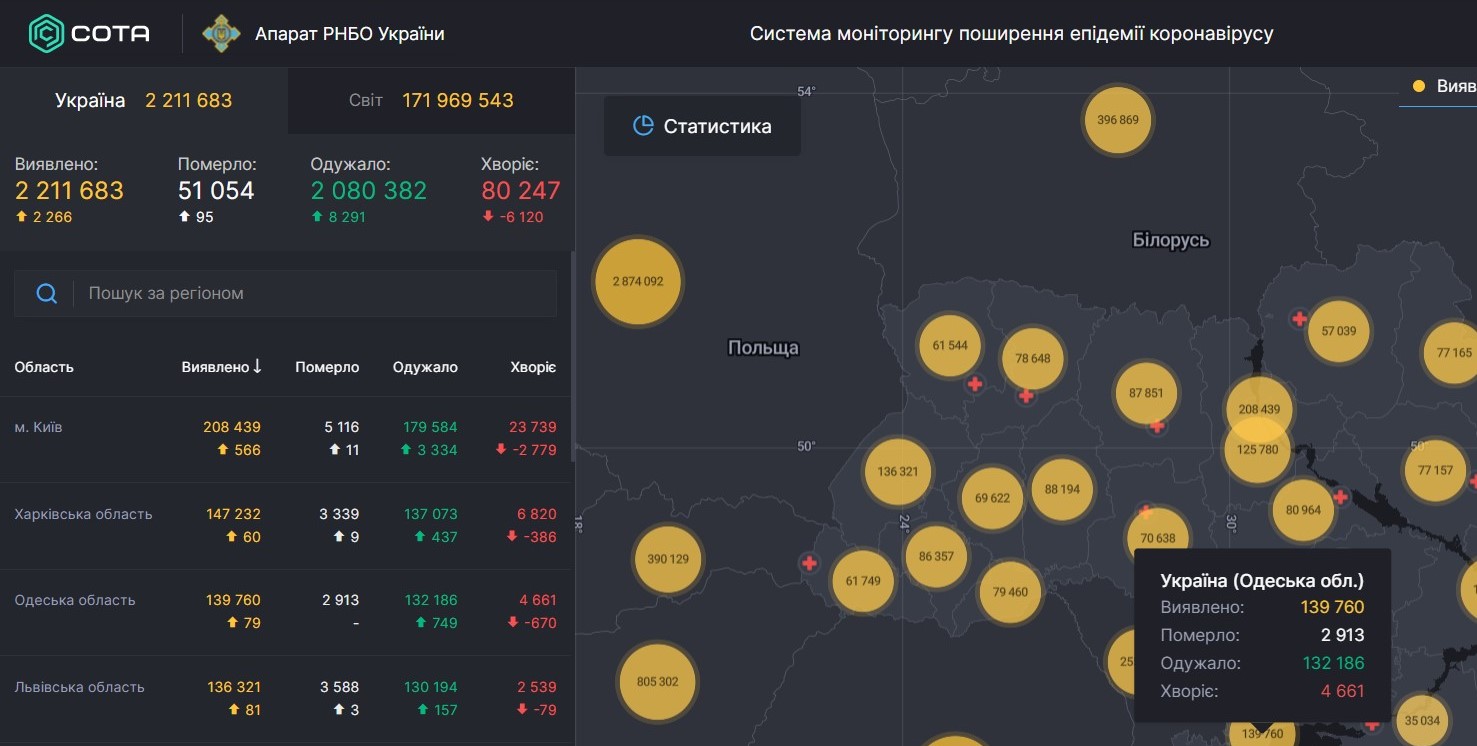This screenshot has height=746, width=1477.
Task: Switch to the Світ tab
Action: click(432, 100)
